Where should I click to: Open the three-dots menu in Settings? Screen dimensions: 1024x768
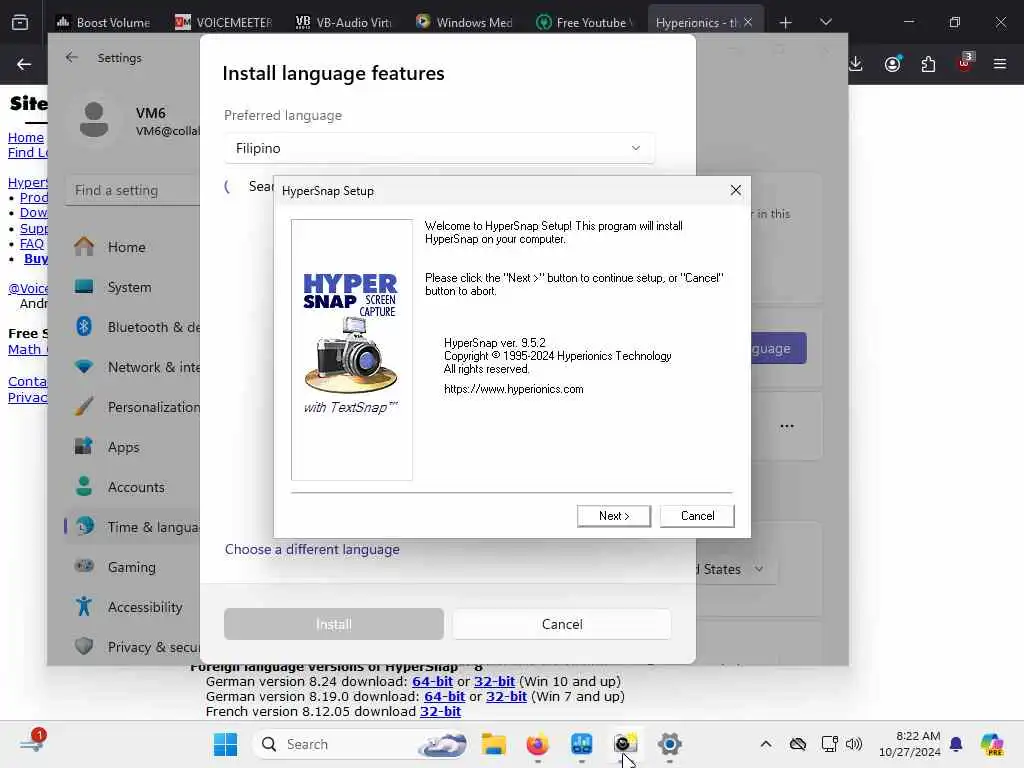pos(786,426)
